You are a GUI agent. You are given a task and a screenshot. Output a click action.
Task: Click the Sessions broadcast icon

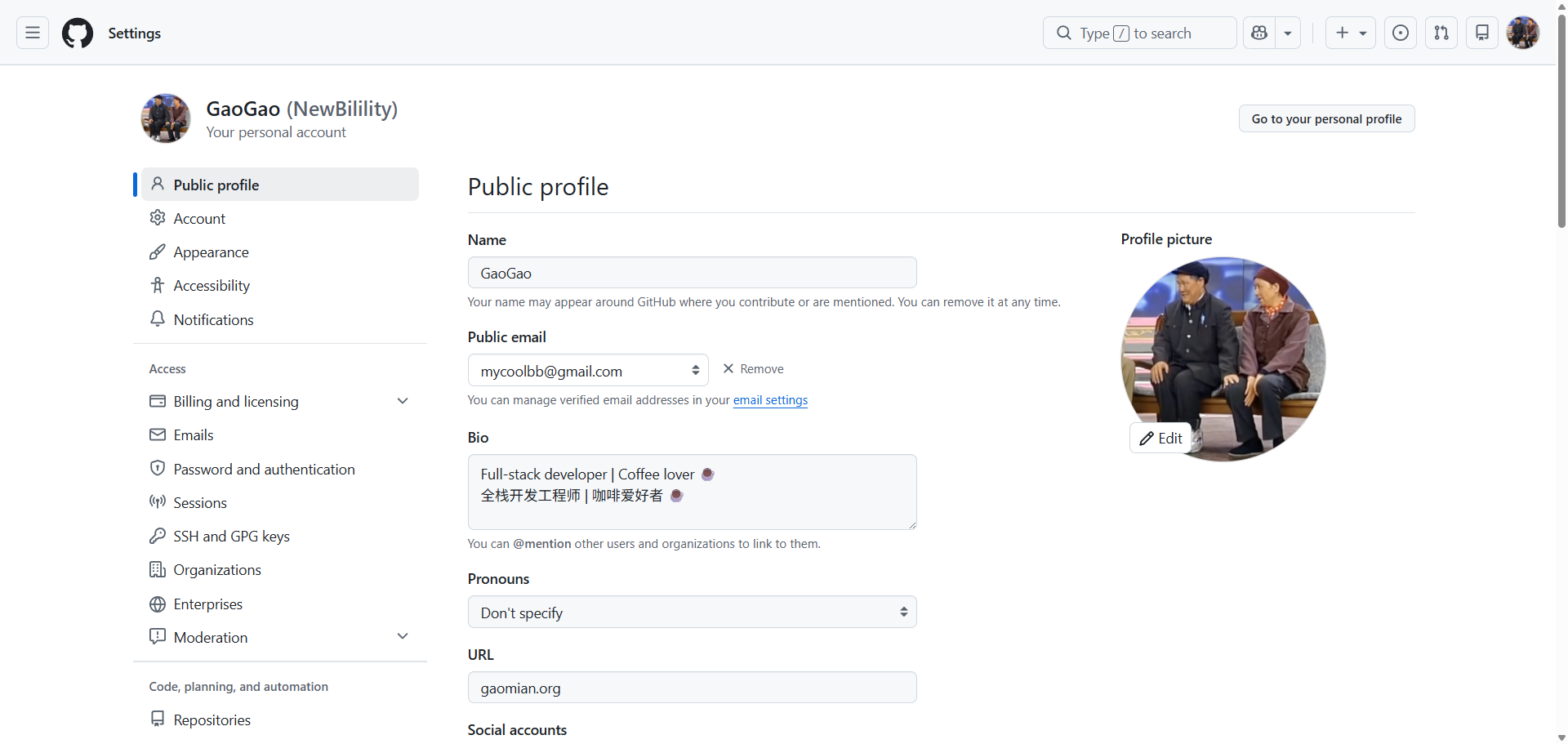click(158, 501)
